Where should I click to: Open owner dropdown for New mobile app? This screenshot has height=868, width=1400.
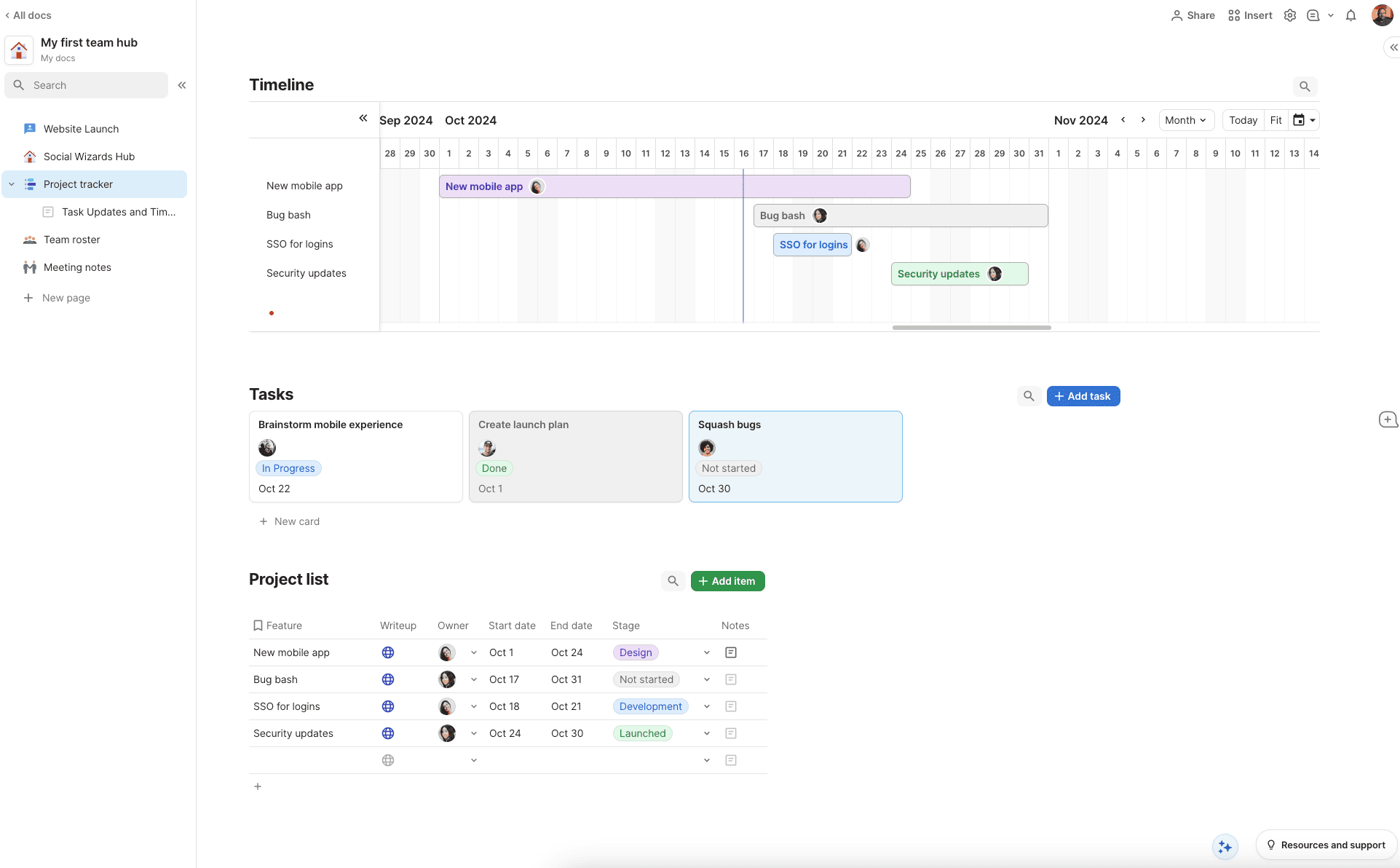click(x=474, y=652)
